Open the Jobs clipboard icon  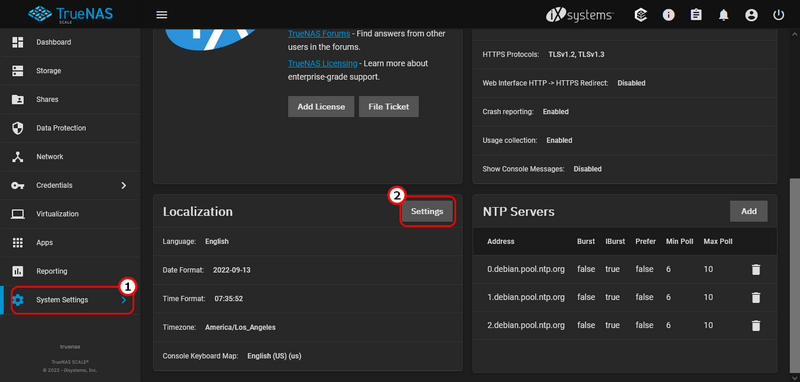pyautogui.click(x=696, y=15)
